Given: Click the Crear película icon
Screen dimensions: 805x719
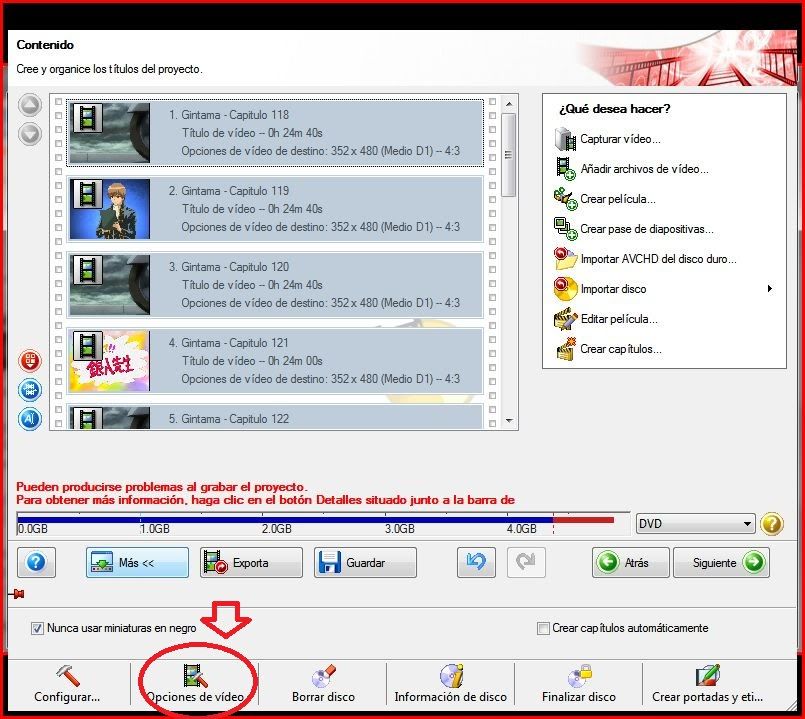Looking at the screenshot, I should [x=565, y=199].
